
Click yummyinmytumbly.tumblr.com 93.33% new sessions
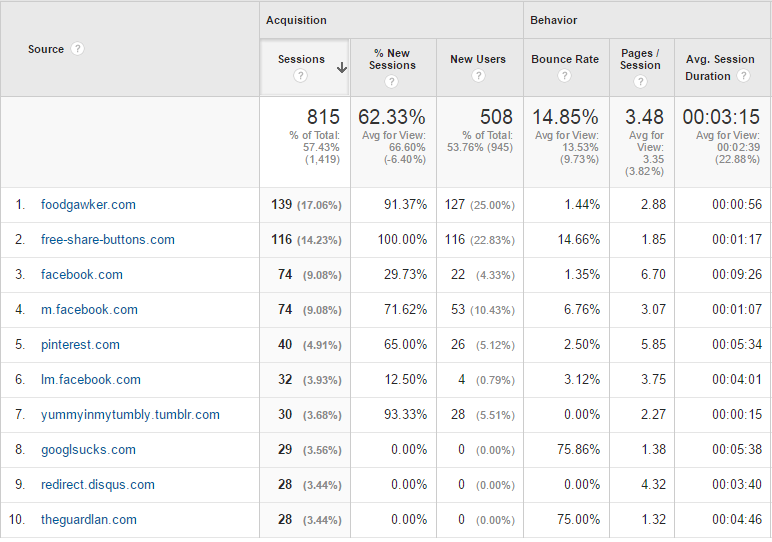pos(405,414)
